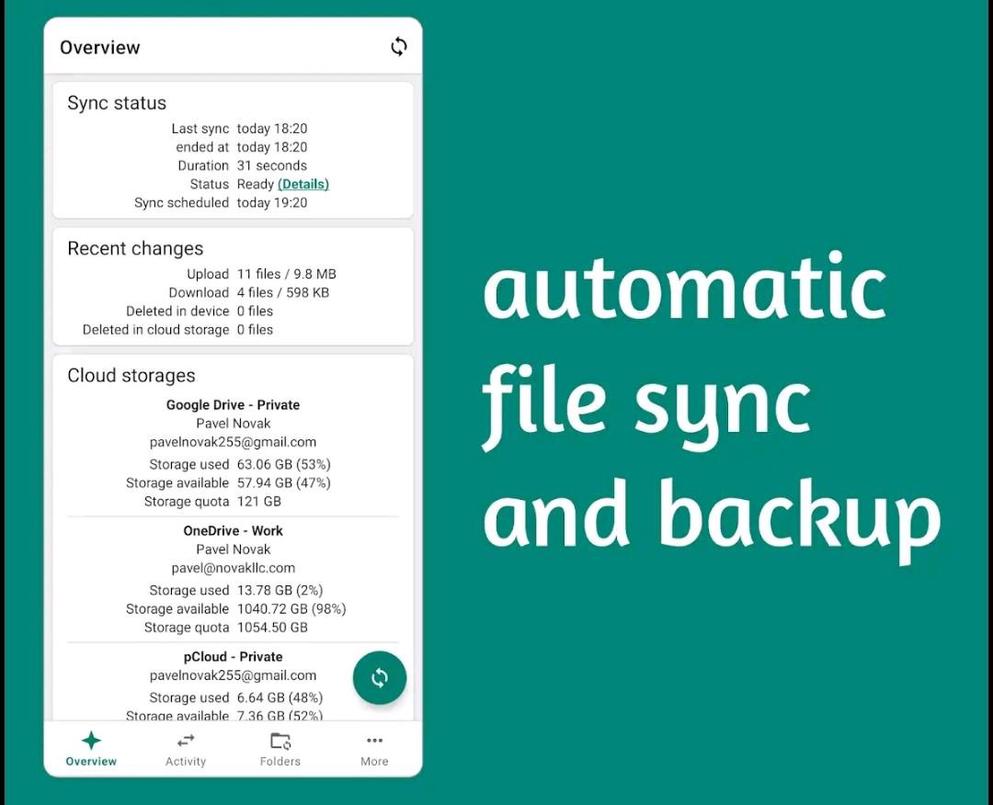Click the Google Drive pavelnovak255@gmail.com email
This screenshot has width=993, height=805.
[x=233, y=442]
